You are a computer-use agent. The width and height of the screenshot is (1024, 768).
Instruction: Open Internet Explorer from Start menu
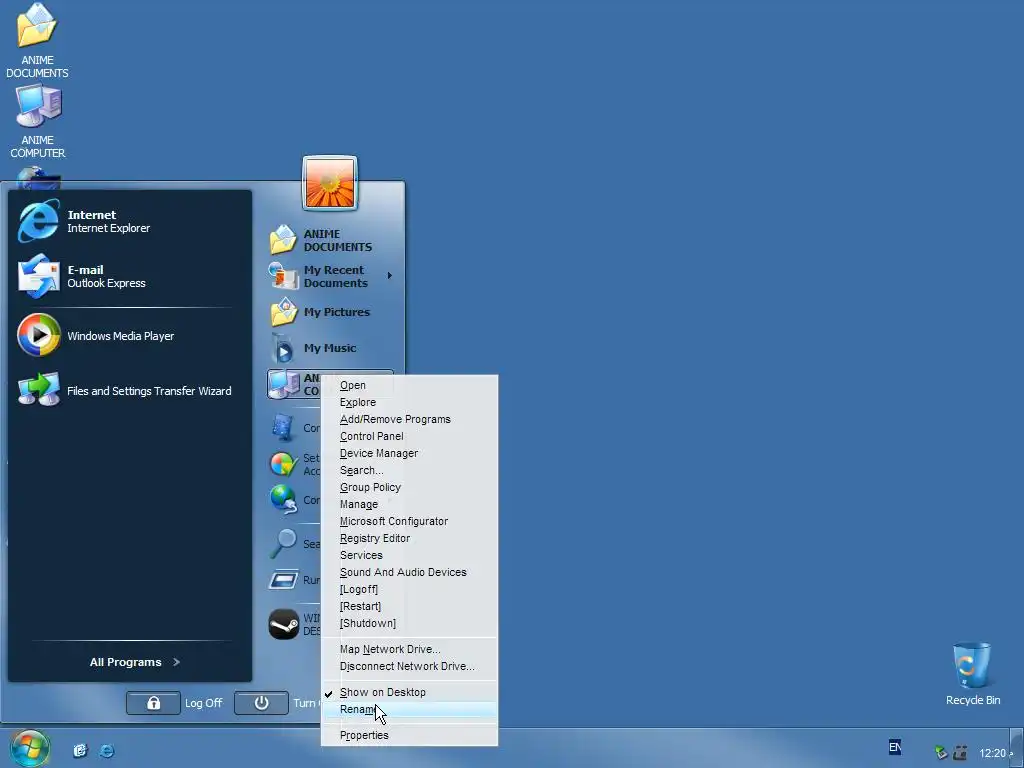(129, 221)
